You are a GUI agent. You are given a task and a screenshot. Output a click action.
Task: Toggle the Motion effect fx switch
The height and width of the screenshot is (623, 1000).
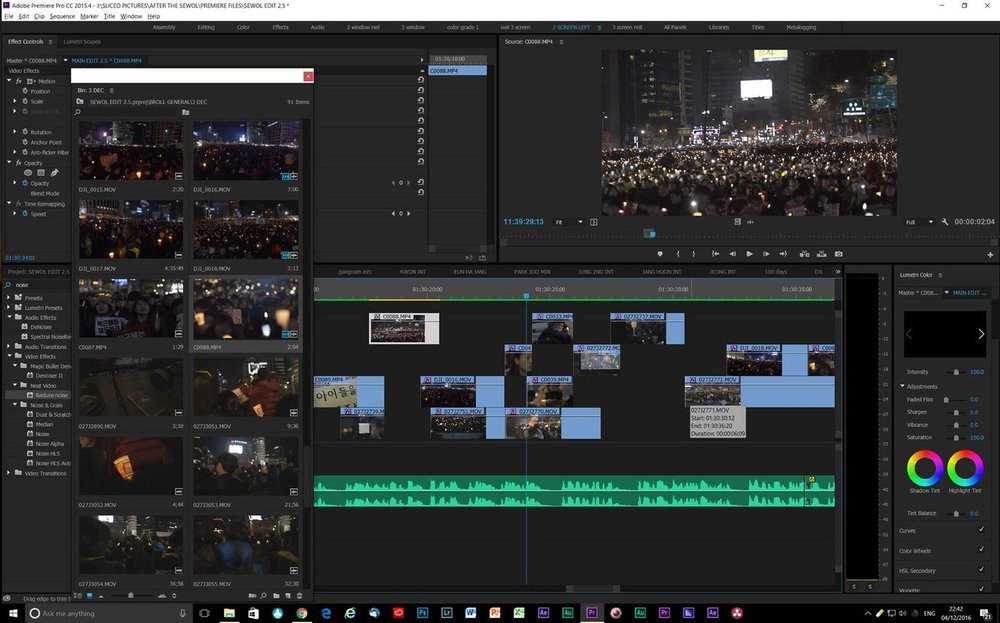click(18, 81)
